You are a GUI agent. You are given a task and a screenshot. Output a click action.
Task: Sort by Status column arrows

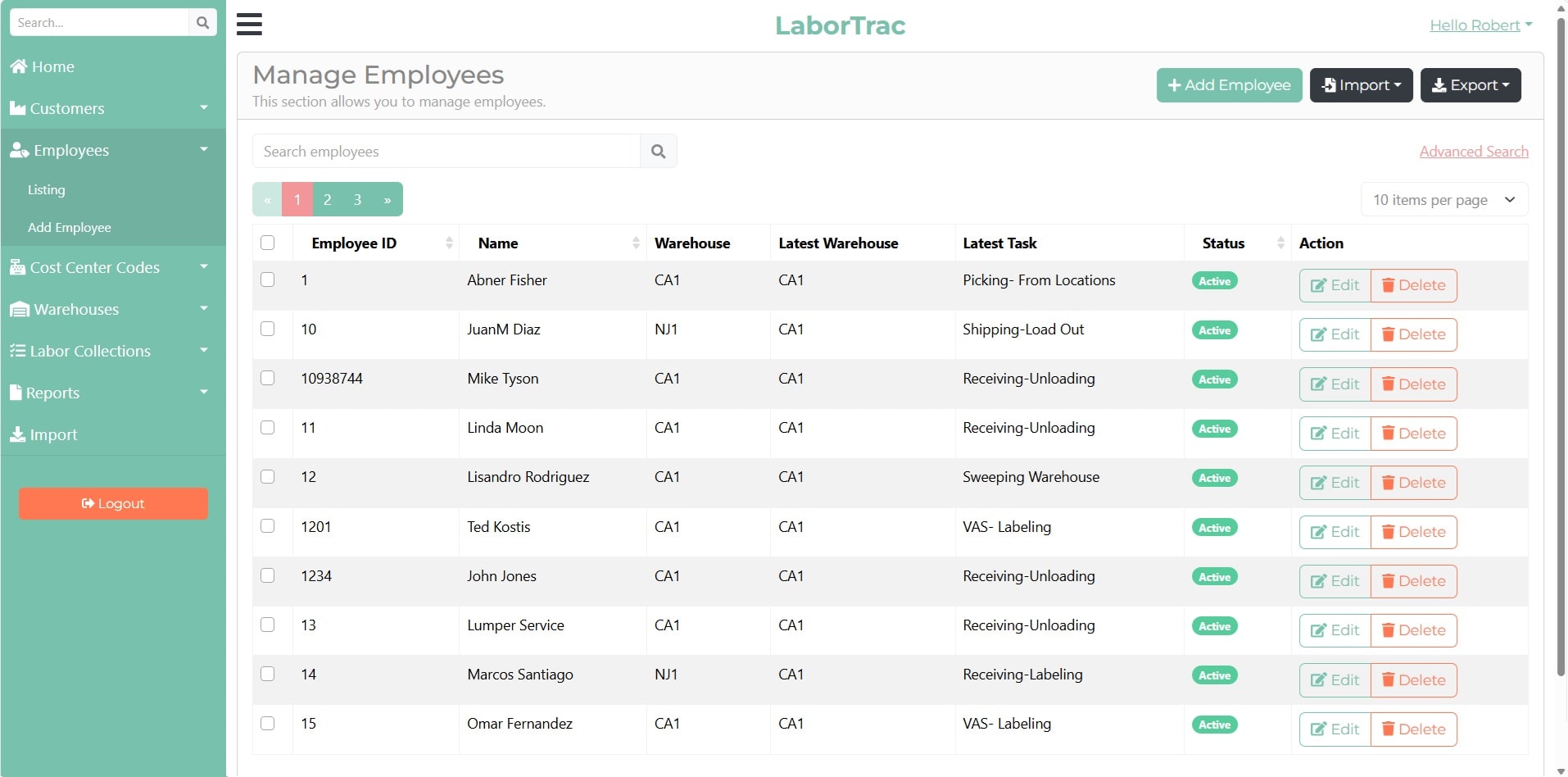(1280, 243)
